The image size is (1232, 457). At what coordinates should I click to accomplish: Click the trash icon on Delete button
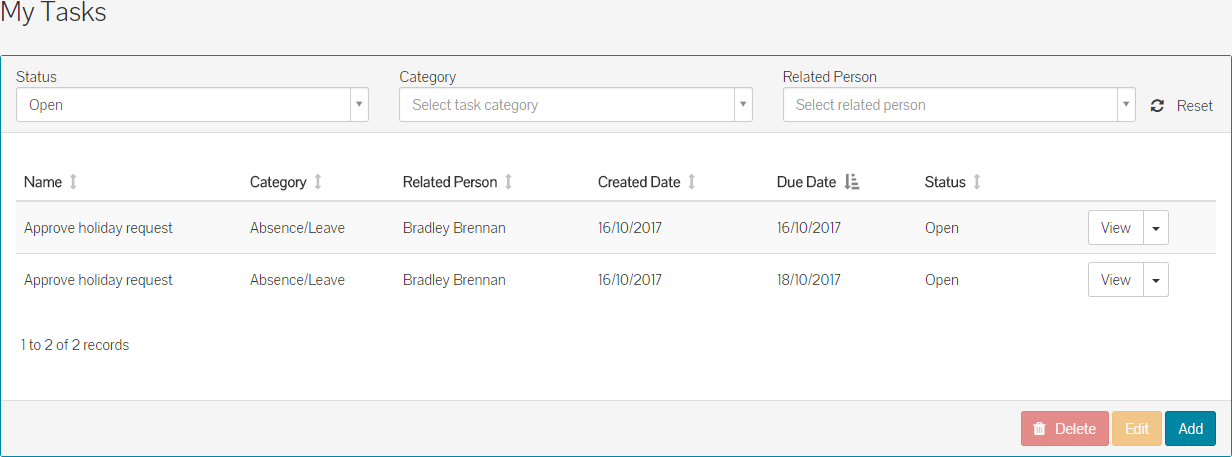tap(1039, 429)
